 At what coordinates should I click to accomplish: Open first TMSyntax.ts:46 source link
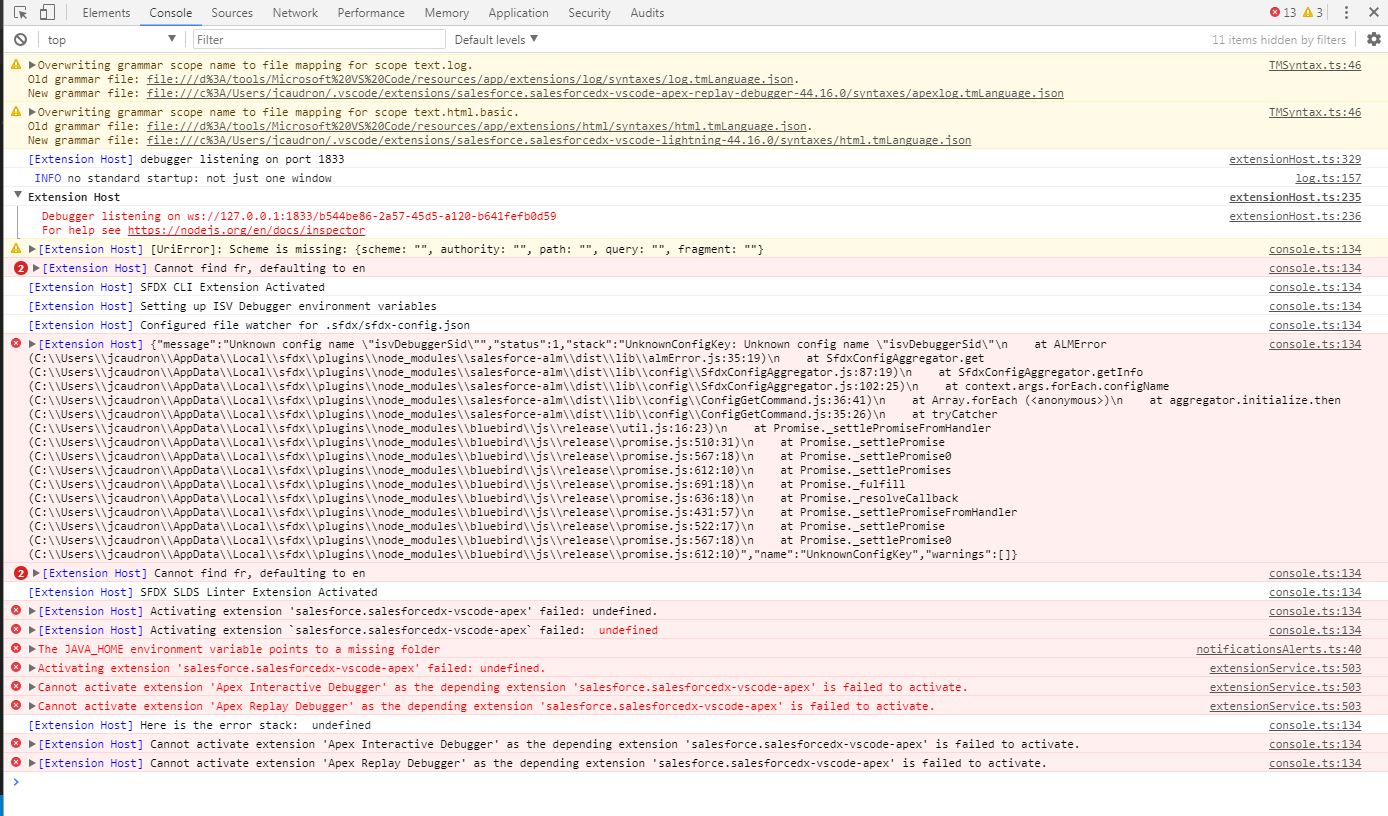1315,65
